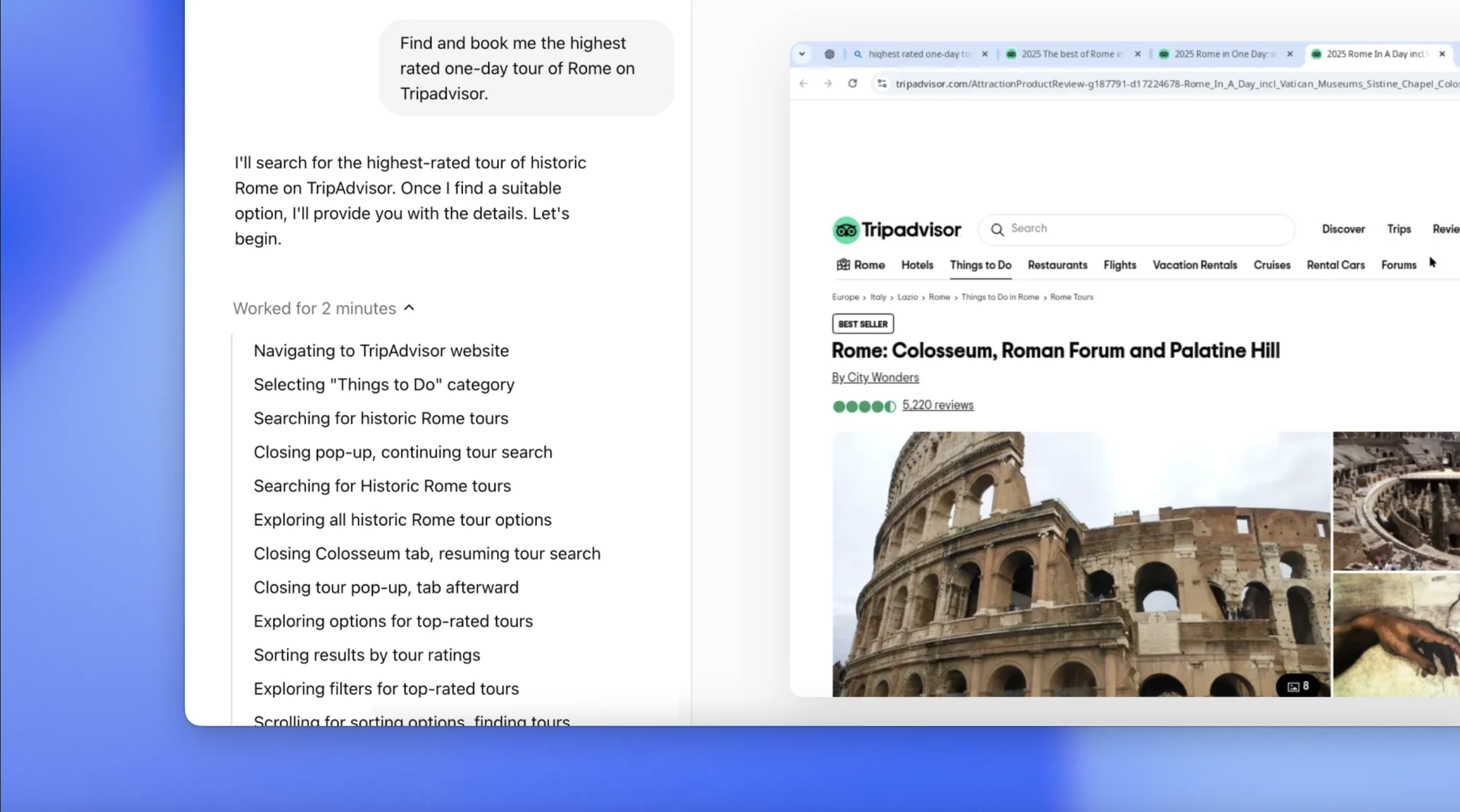Open the 'Things to Do' category dropdown
Viewport: 1460px width, 812px height.
[x=980, y=265]
